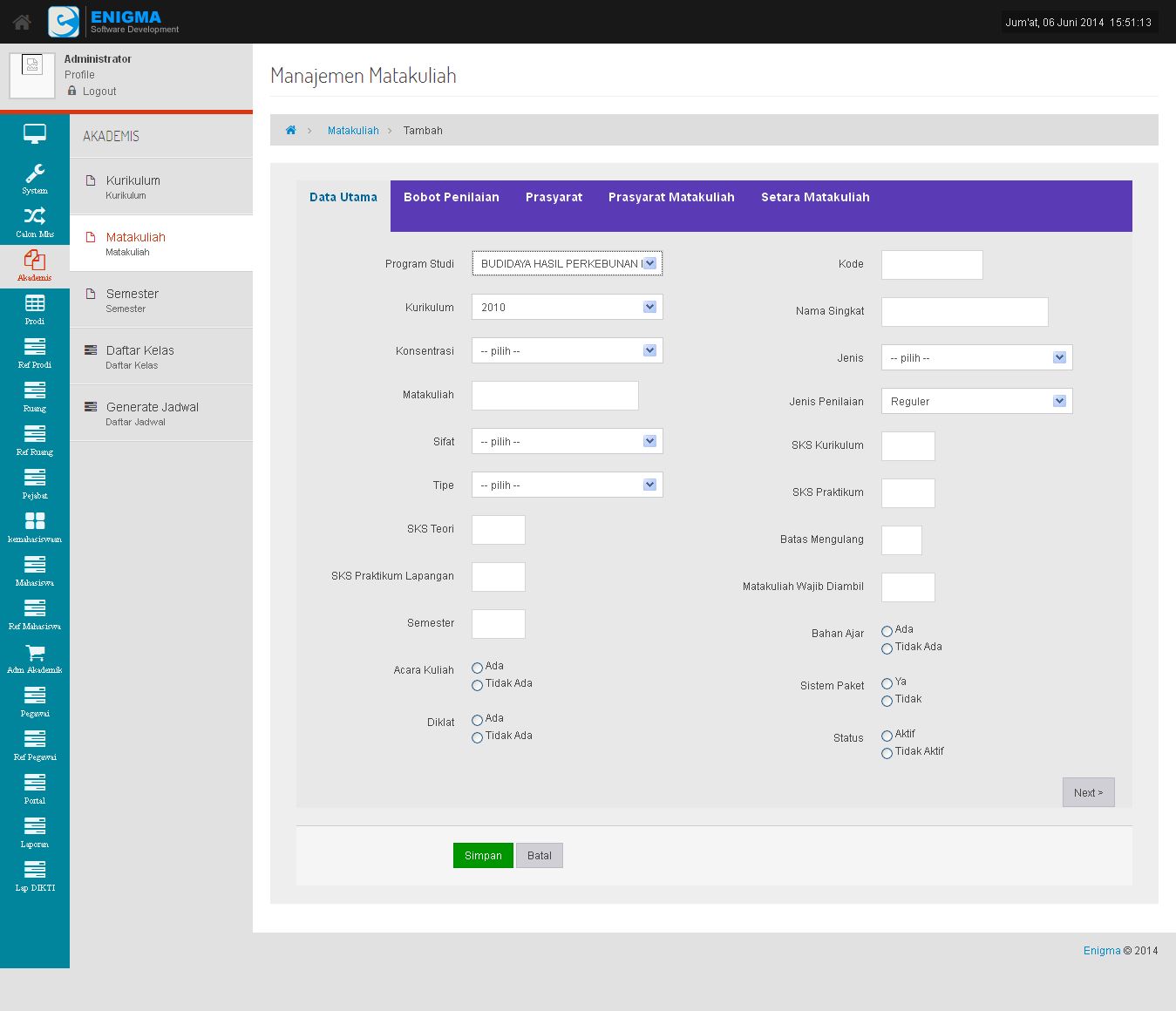Click the Kode input field
This screenshot has width=1176, height=1011.
click(x=931, y=265)
